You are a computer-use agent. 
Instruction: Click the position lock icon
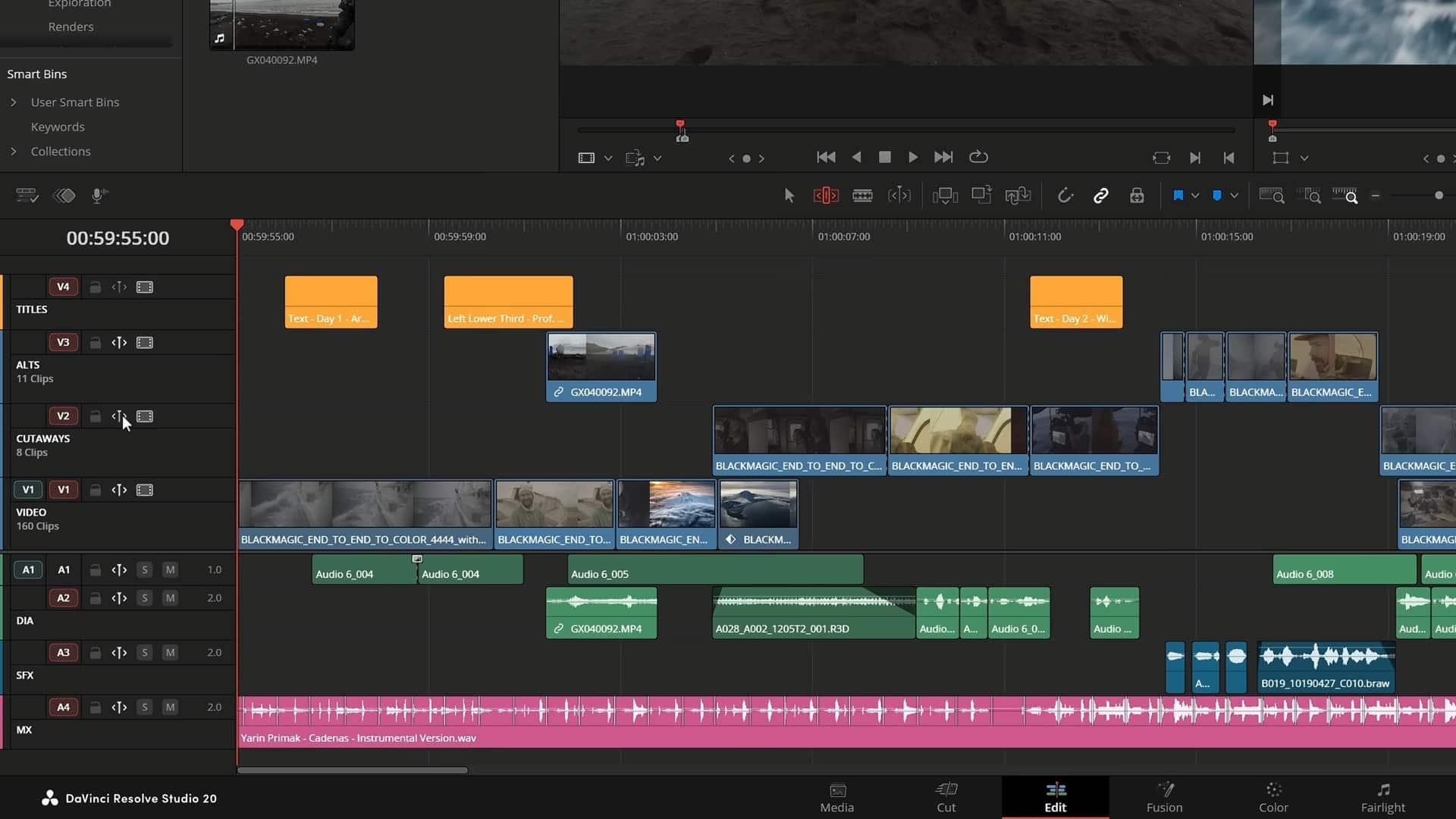point(1136,195)
